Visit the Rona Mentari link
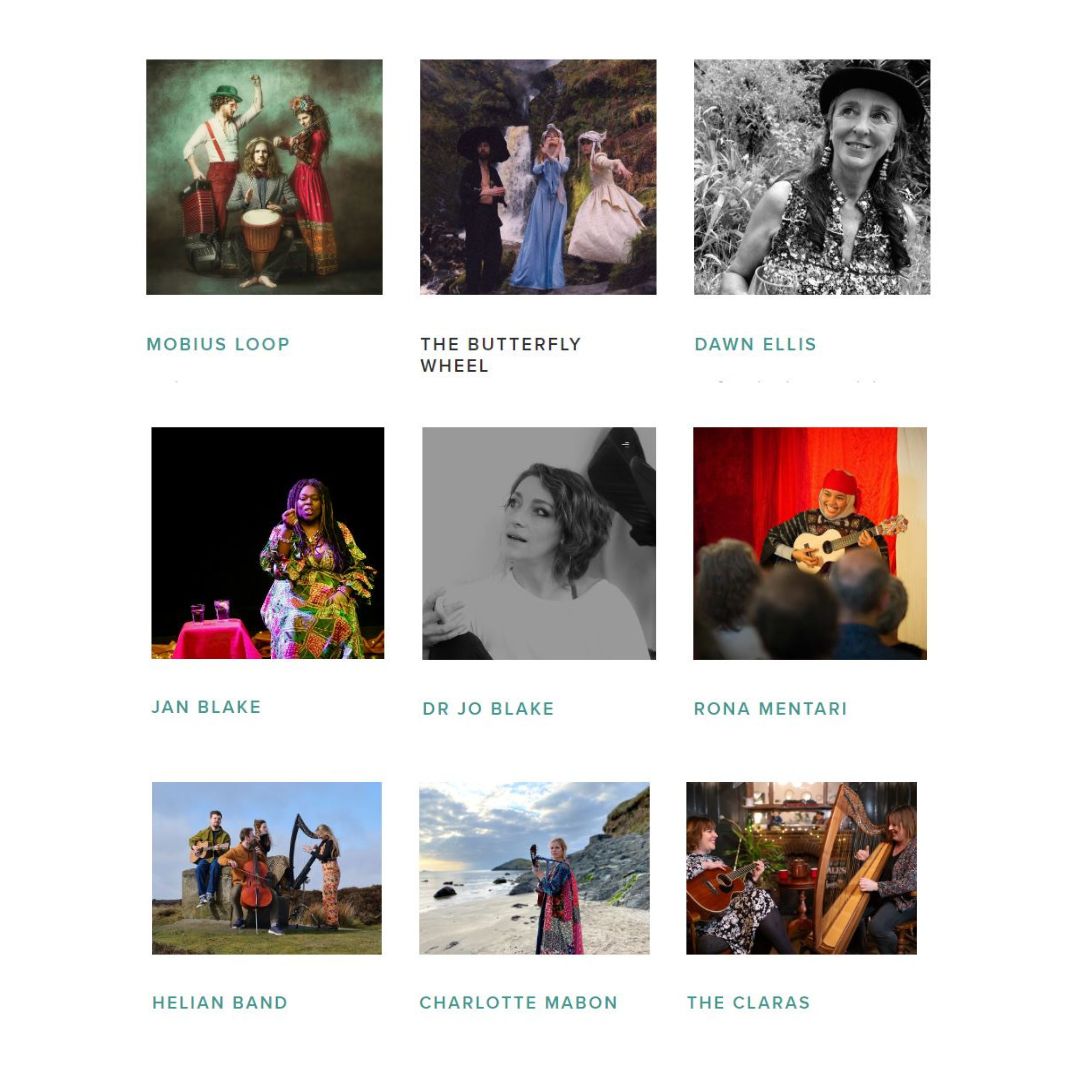This screenshot has width=1080, height=1080. point(770,708)
